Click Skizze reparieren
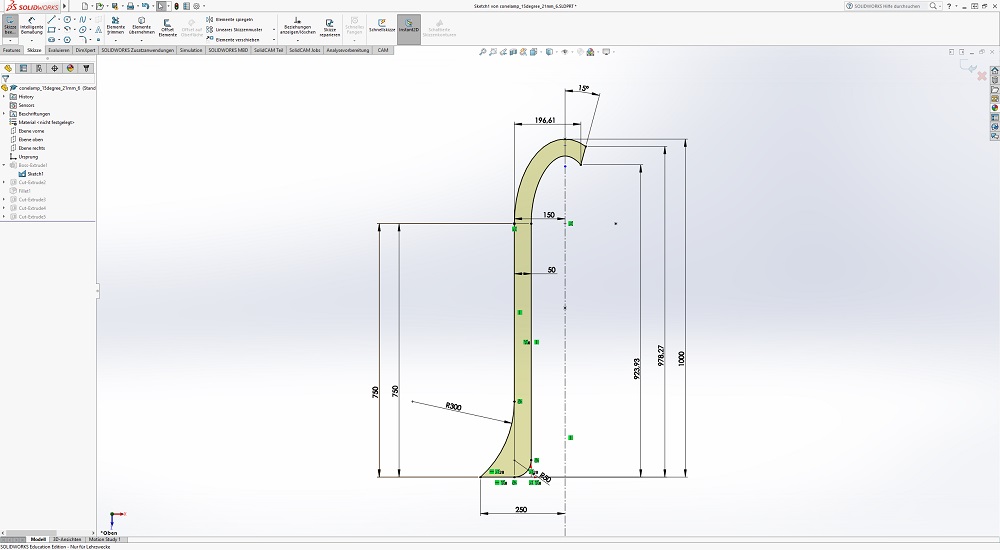 (330, 26)
